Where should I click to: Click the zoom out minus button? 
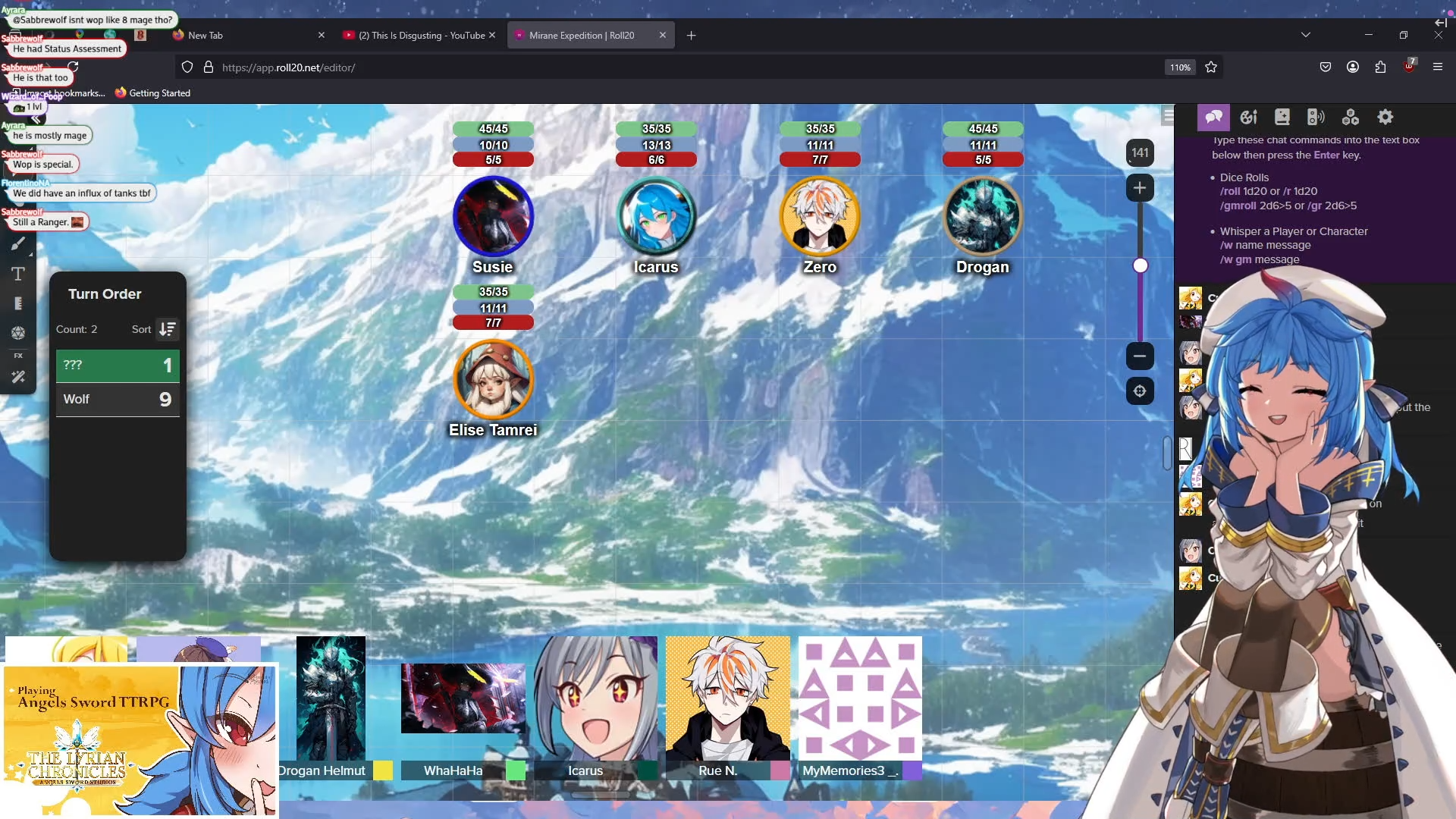click(1140, 356)
